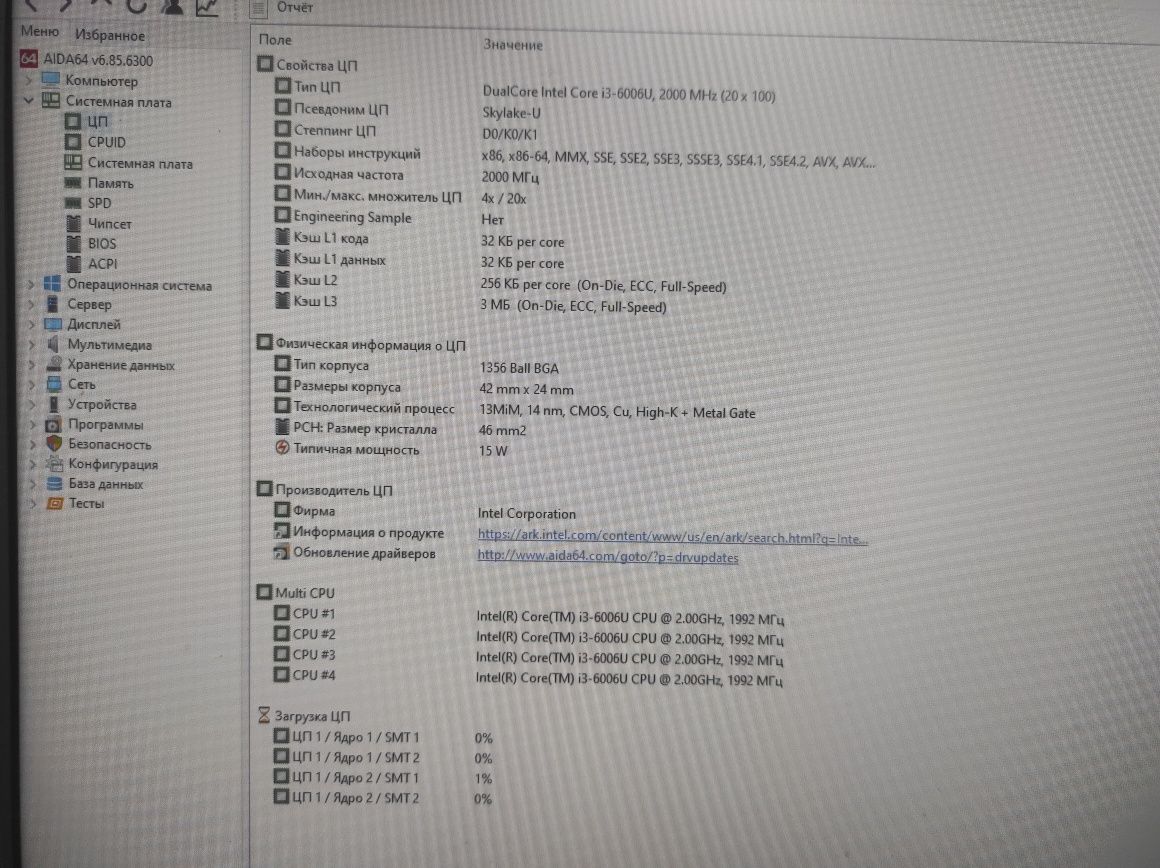
Task: Open the line chart toolbar icon
Action: click(206, 7)
